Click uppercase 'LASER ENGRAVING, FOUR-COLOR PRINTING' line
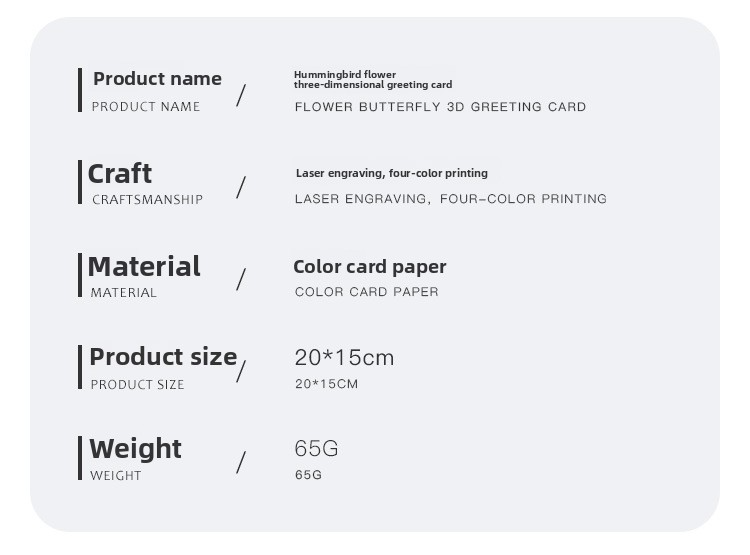Viewport: 750px width, 555px height. [451, 199]
